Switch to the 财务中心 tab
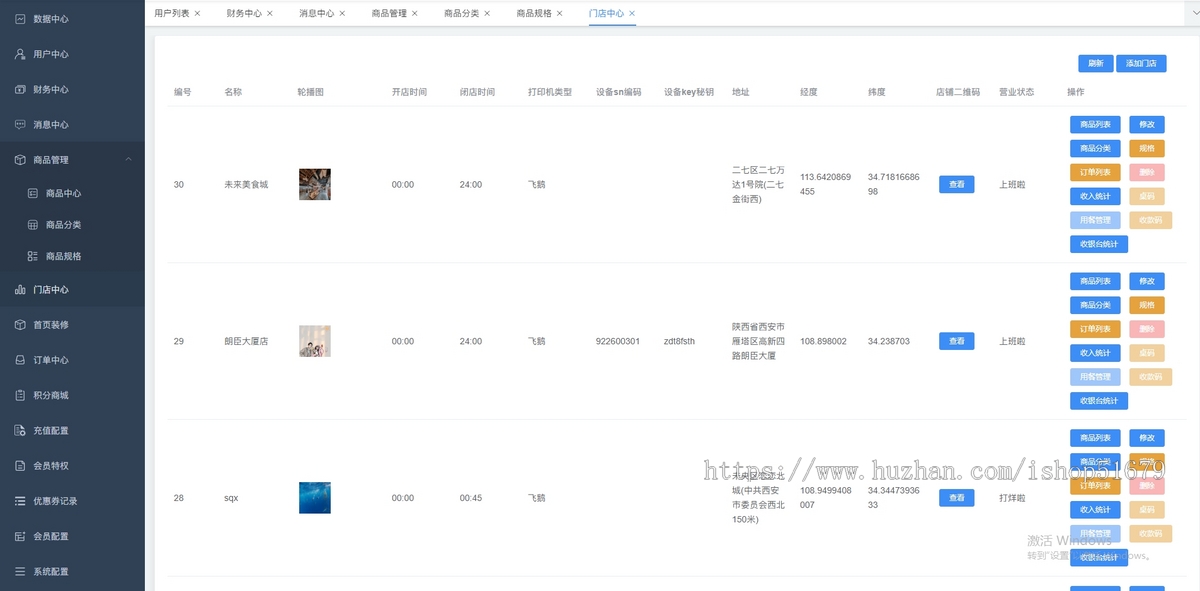 (244, 13)
